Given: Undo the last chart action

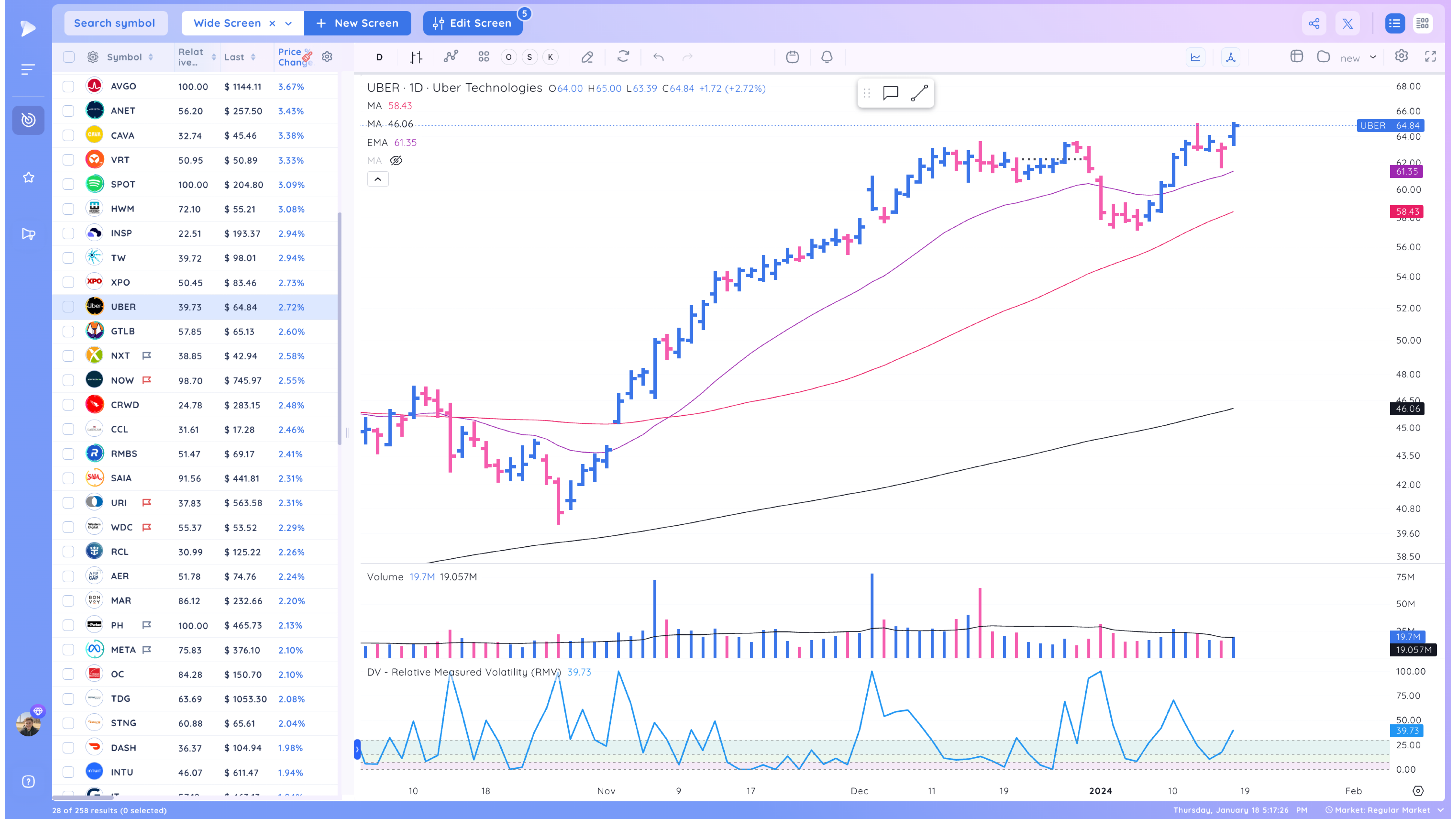Looking at the screenshot, I should click(658, 57).
